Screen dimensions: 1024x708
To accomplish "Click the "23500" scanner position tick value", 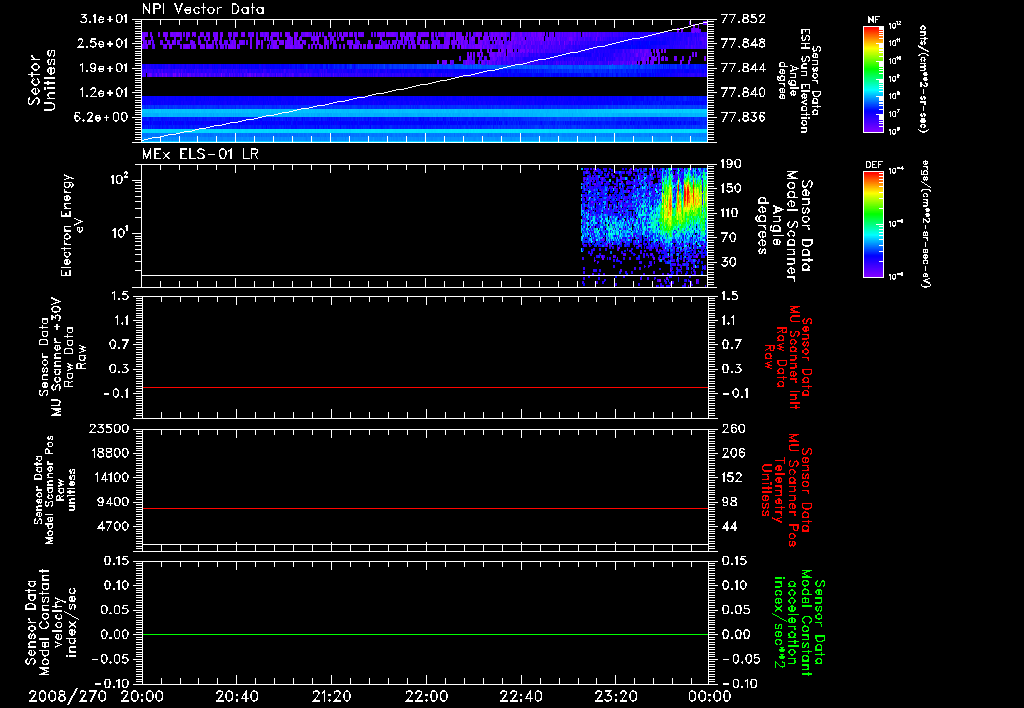I will point(108,429).
